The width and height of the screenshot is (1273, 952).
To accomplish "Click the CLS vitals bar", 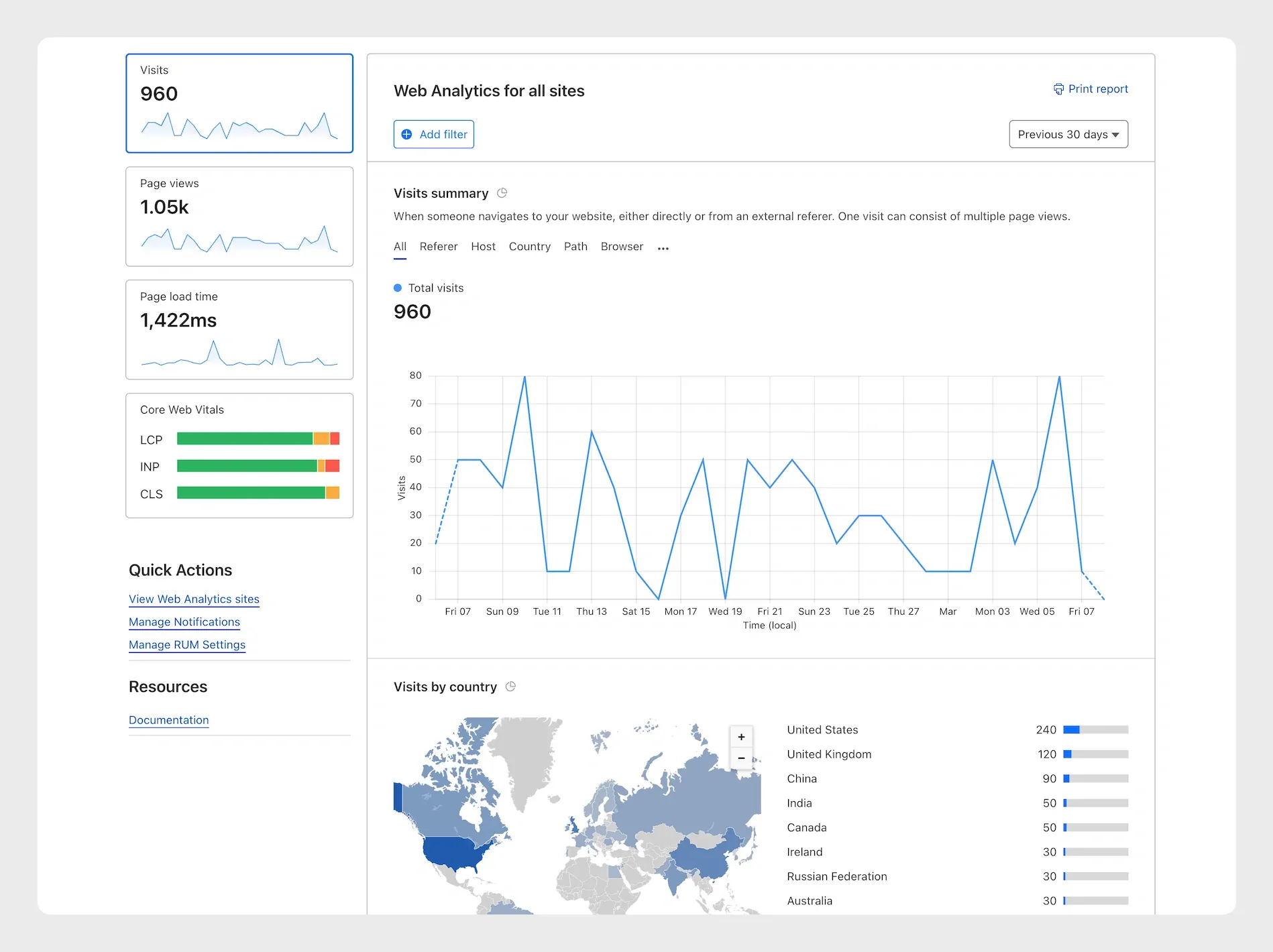I will click(258, 493).
